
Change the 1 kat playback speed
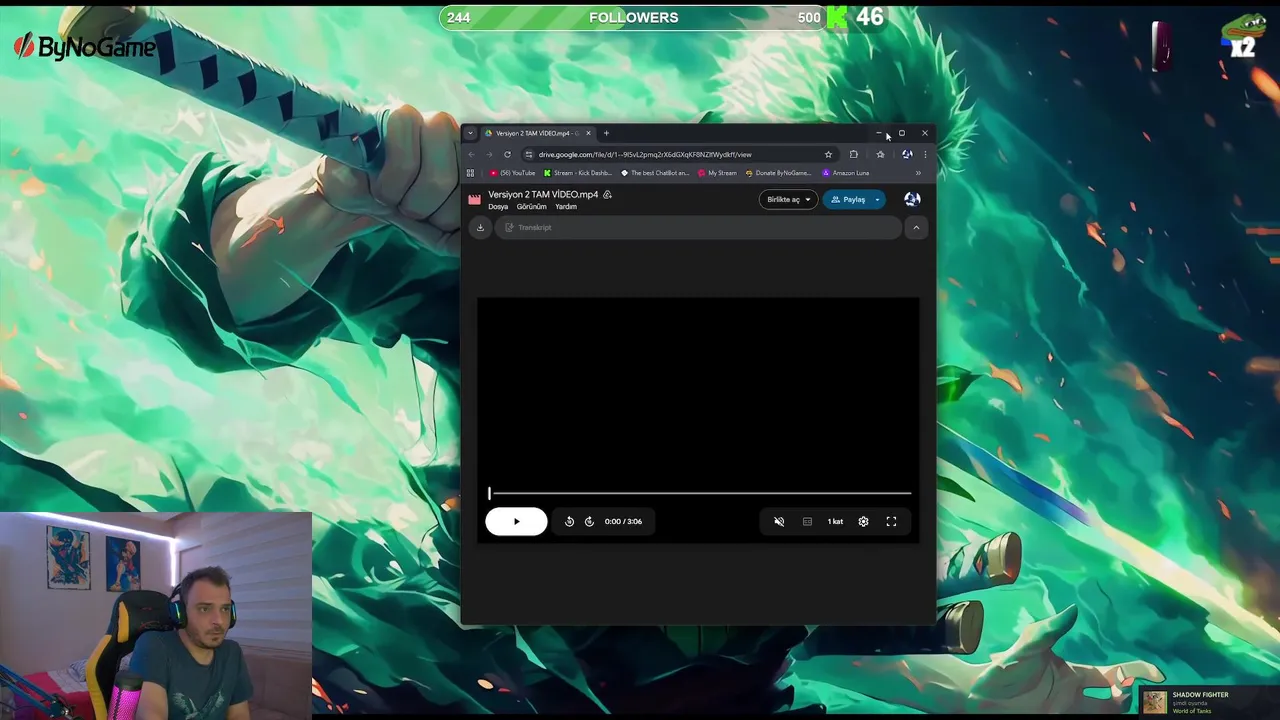coord(835,521)
